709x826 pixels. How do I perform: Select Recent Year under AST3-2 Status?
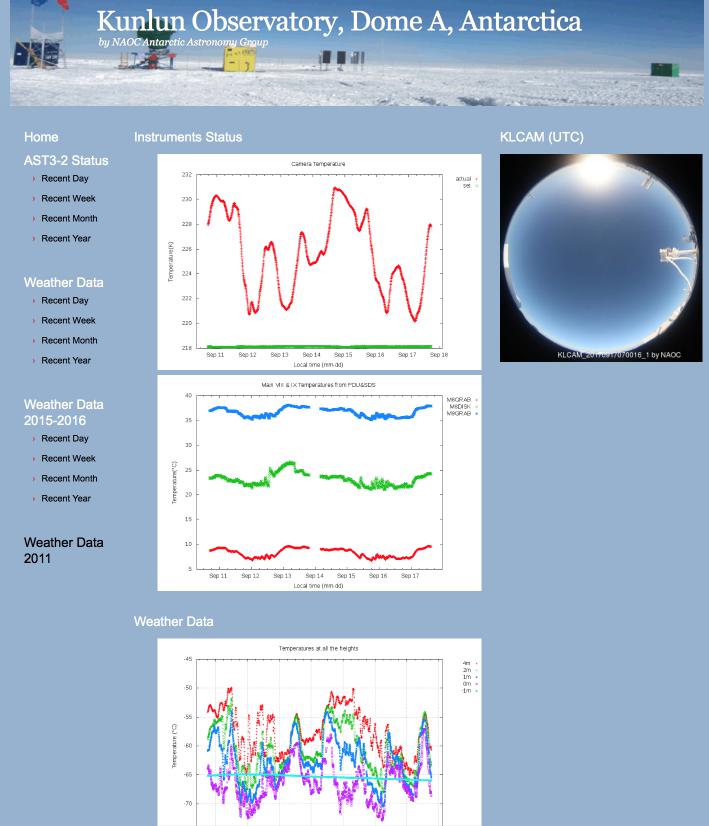66,239
